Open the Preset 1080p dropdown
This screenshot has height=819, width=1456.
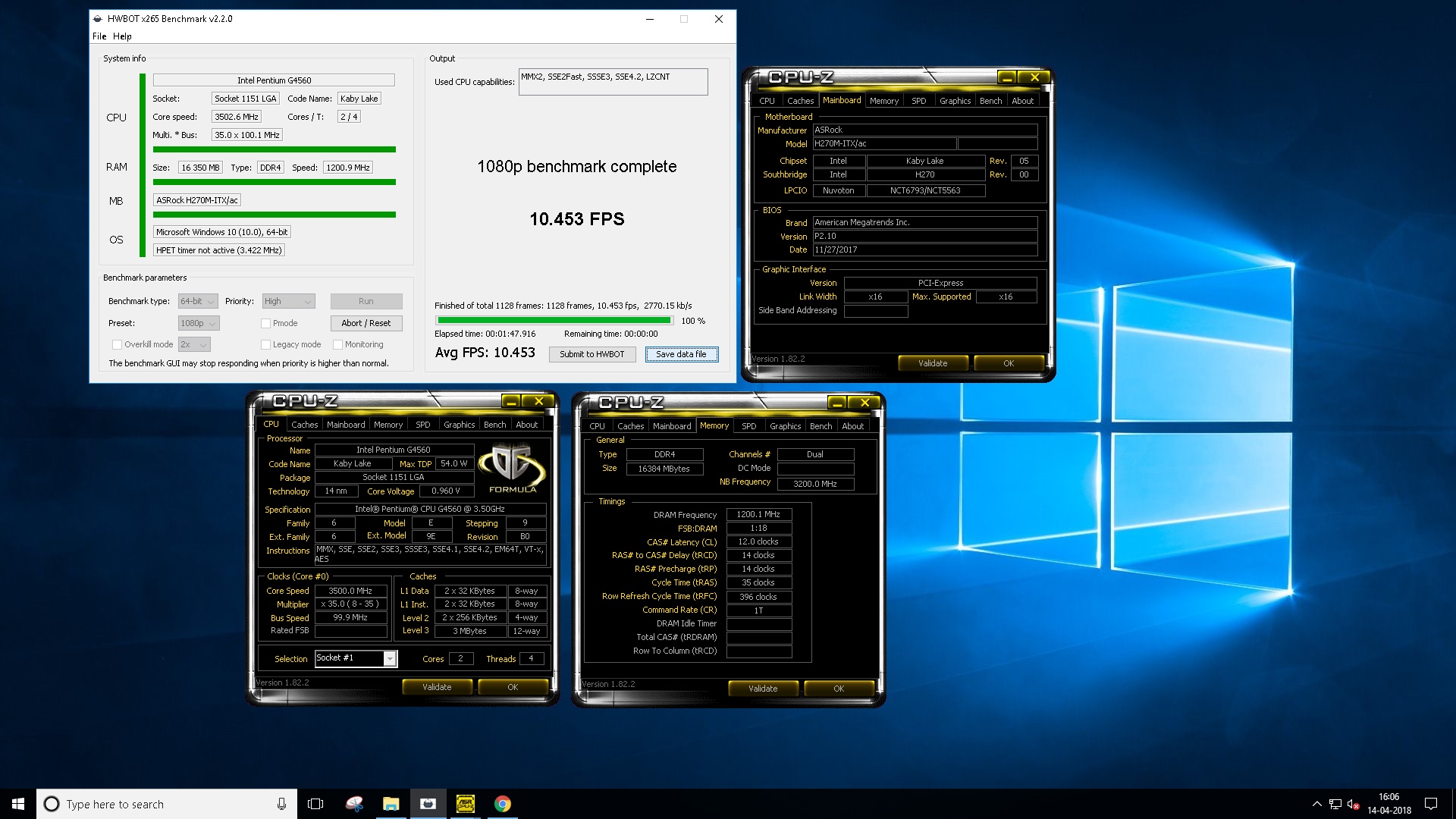coord(199,323)
